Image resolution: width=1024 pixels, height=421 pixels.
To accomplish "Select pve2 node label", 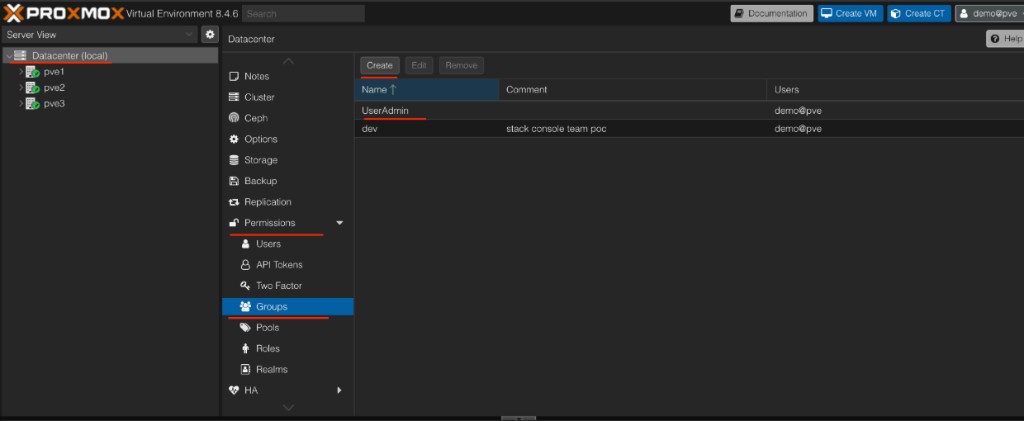I will point(54,87).
